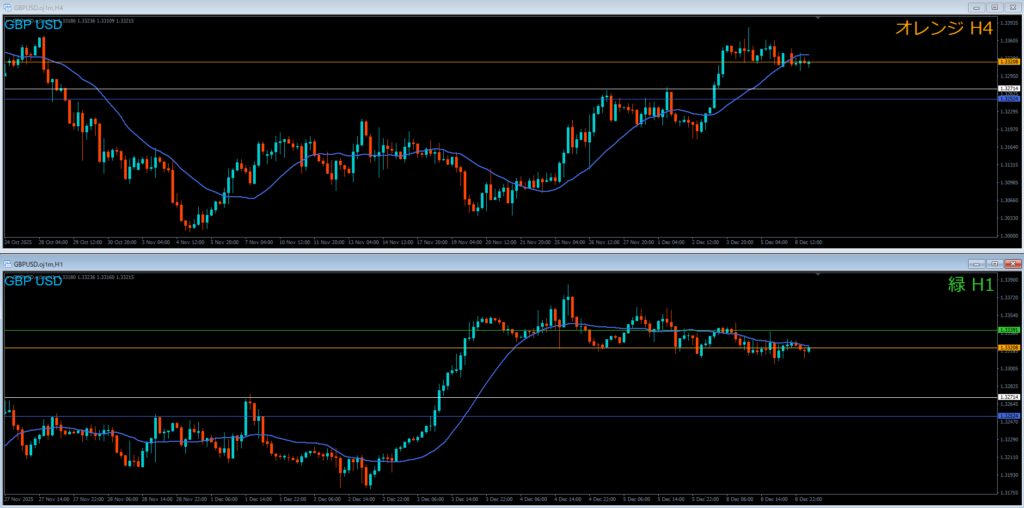Click the 1.31640 value on H4 price scale
This screenshot has width=1024, height=508.
click(1010, 147)
